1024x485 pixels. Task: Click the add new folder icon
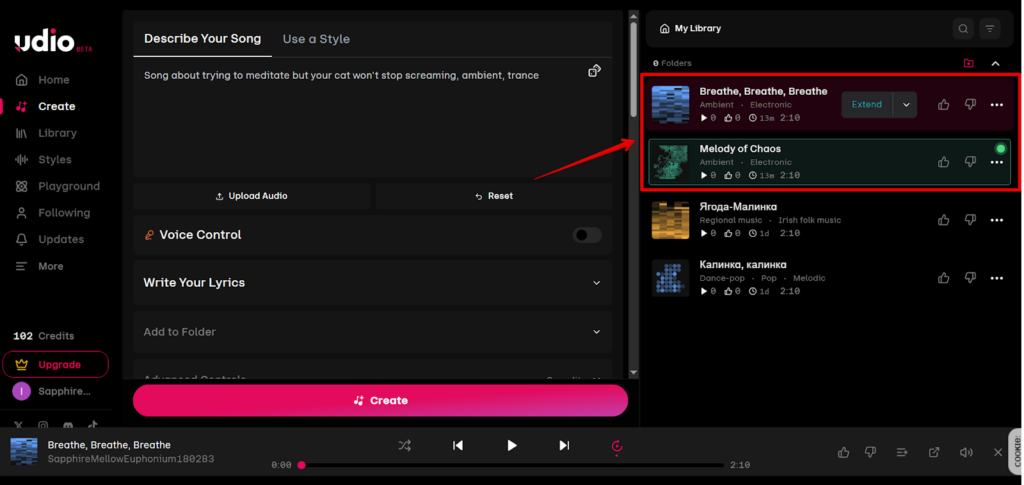click(x=968, y=63)
